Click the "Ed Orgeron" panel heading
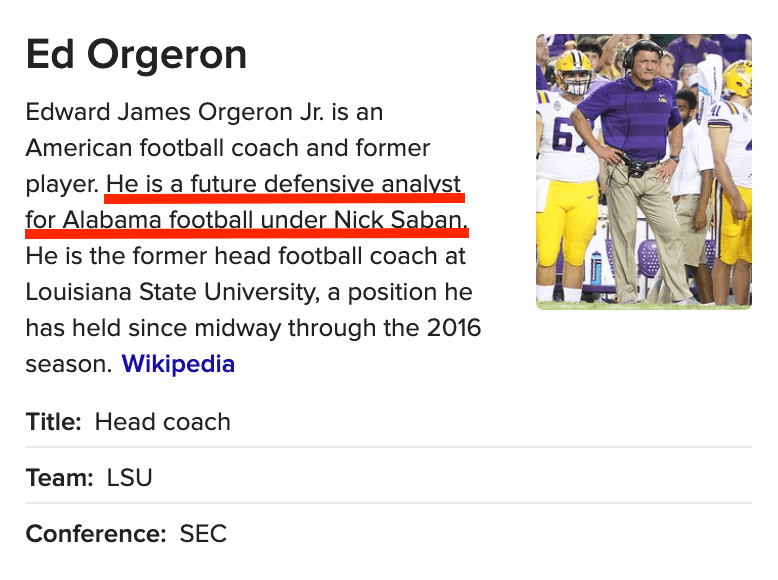The image size is (778, 580). [136, 54]
